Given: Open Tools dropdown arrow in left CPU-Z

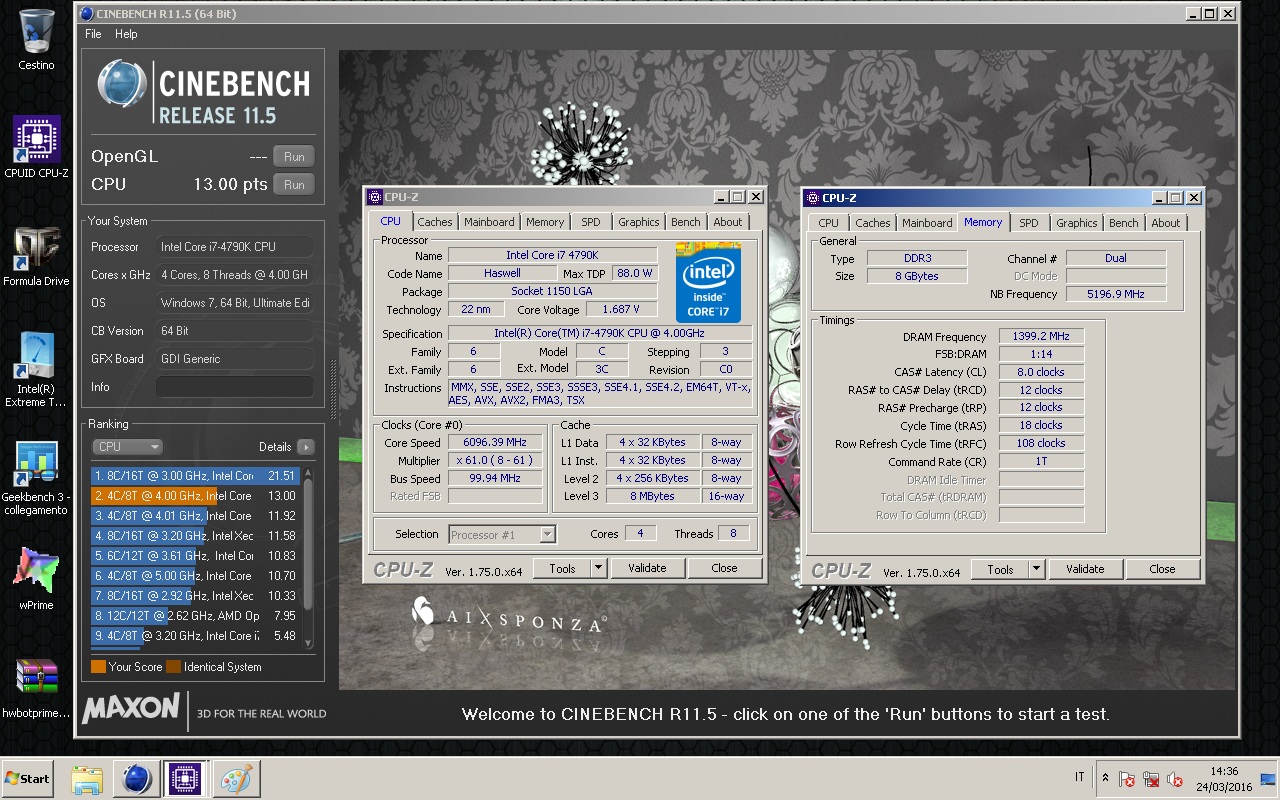Looking at the screenshot, I should 599,568.
